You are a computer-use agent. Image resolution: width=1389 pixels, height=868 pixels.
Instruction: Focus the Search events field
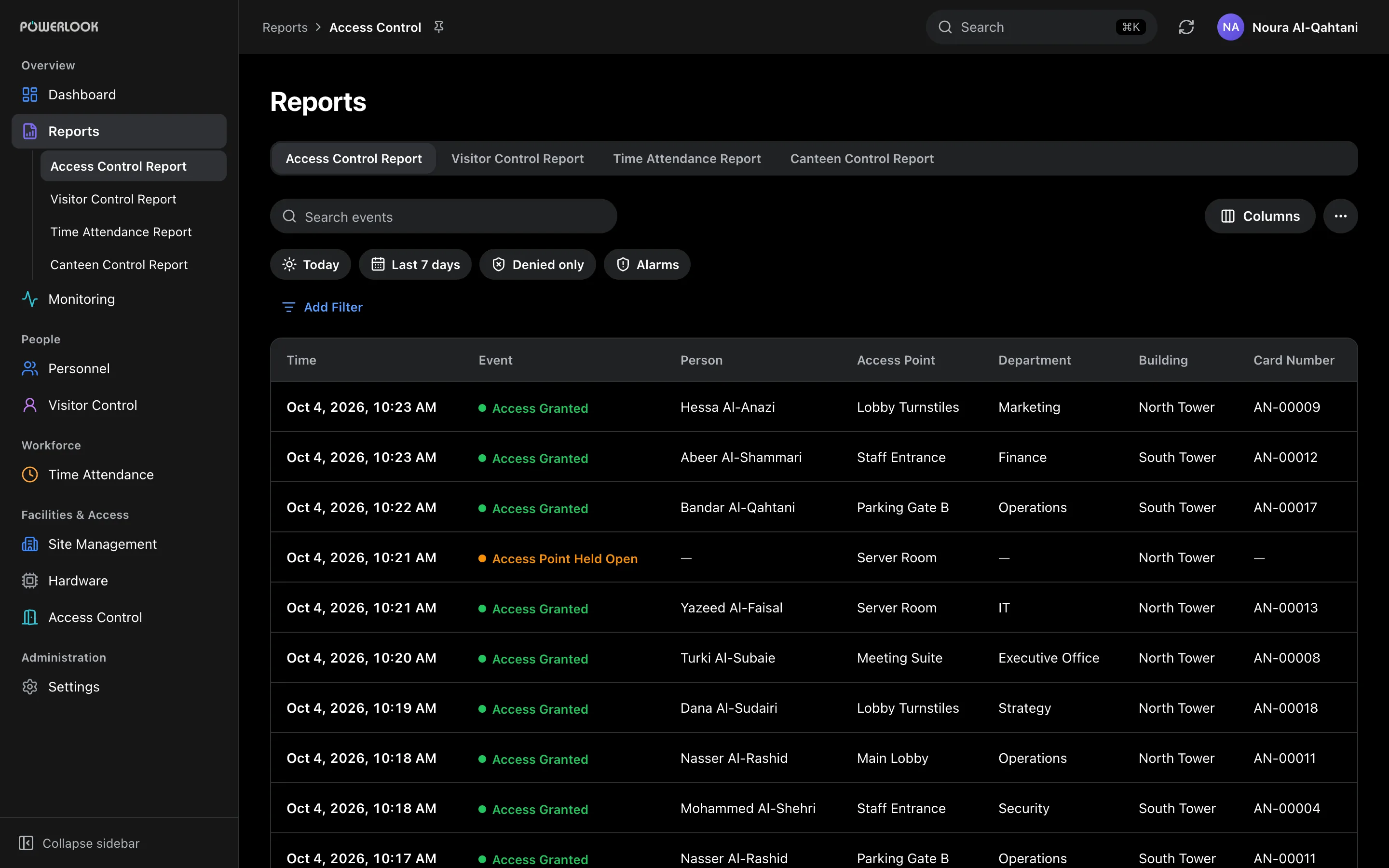coord(444,217)
